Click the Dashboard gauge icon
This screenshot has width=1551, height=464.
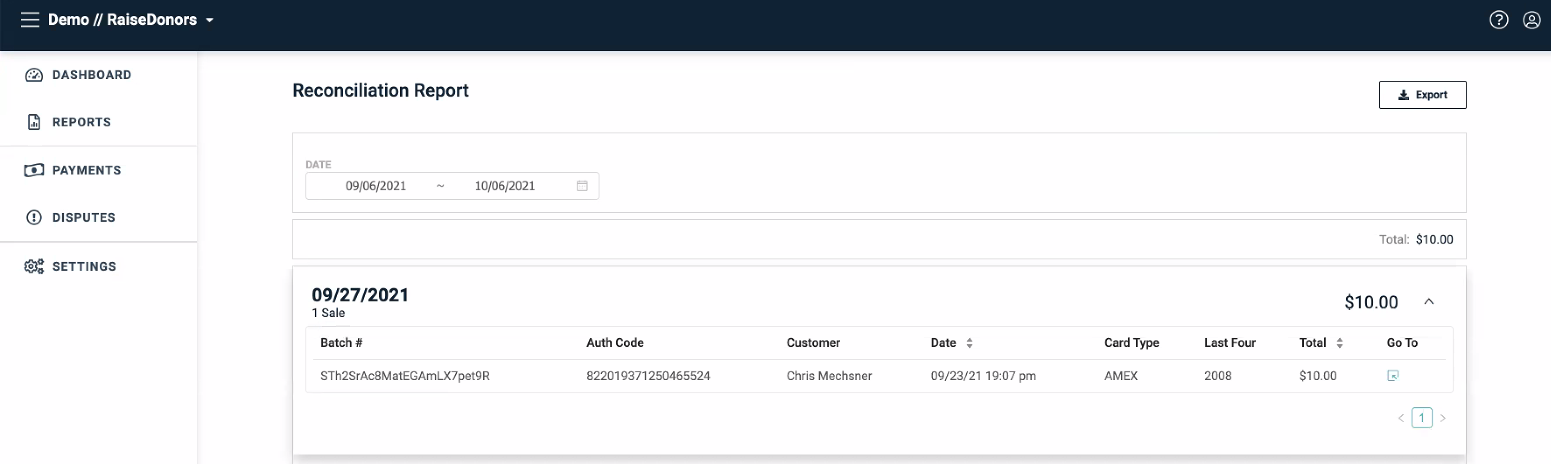pyautogui.click(x=34, y=75)
